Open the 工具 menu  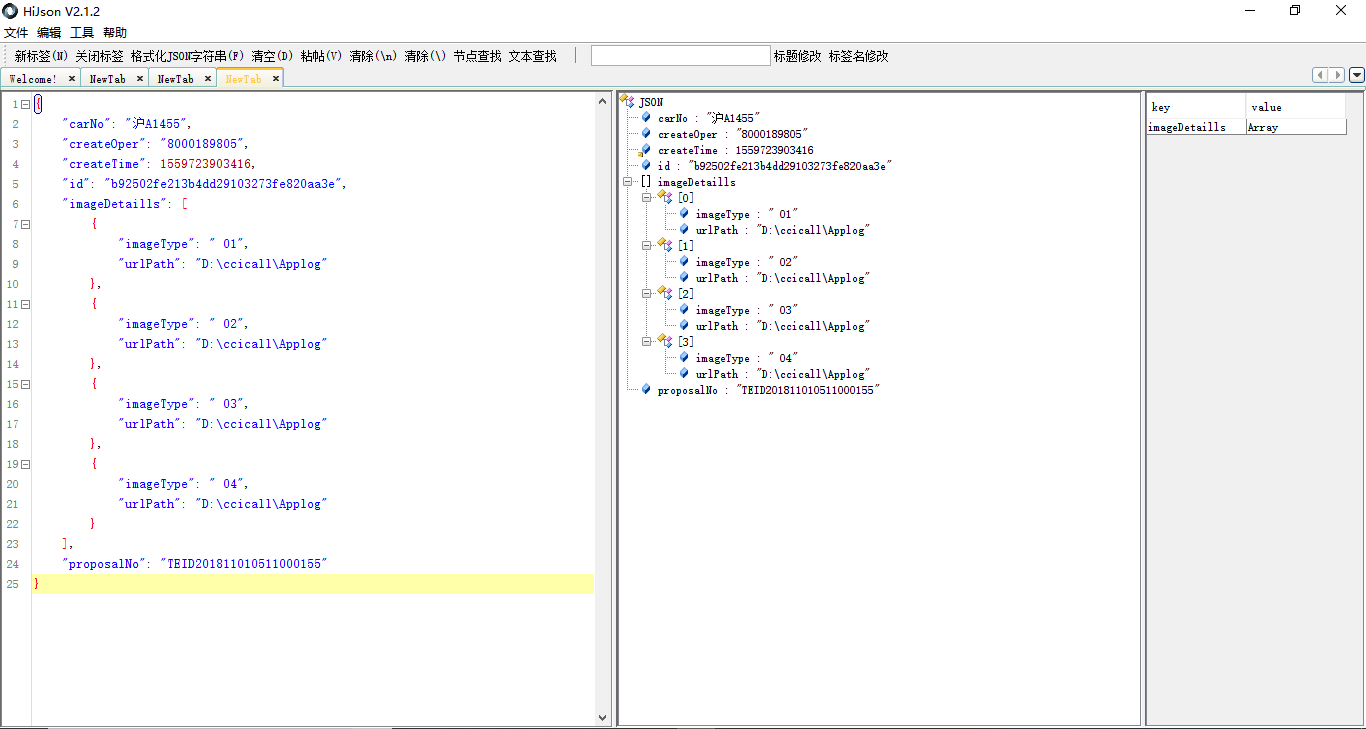pos(82,33)
